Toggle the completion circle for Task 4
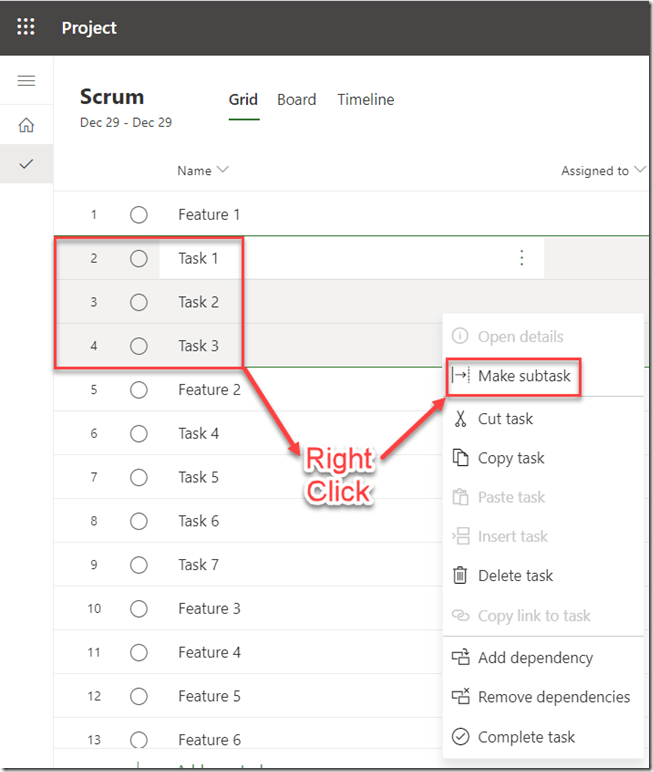This screenshot has width=653, height=772. click(x=139, y=434)
